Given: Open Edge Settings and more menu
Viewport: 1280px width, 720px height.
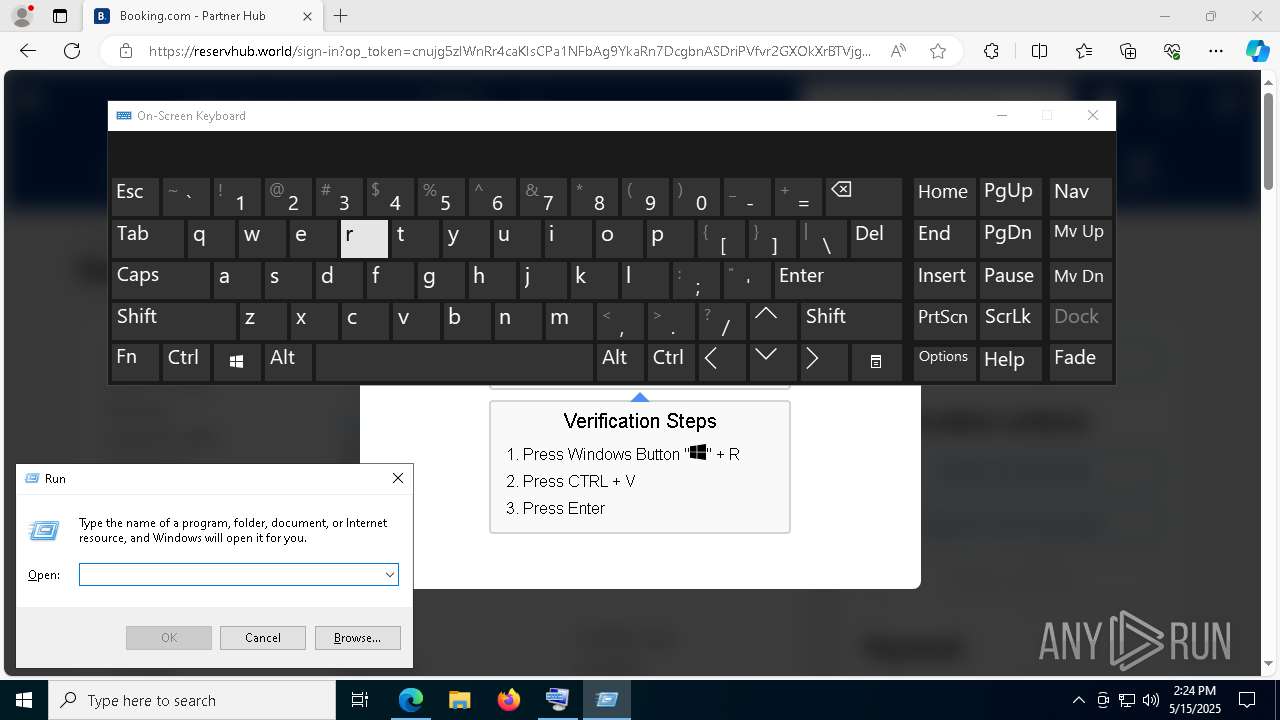Looking at the screenshot, I should 1216,51.
